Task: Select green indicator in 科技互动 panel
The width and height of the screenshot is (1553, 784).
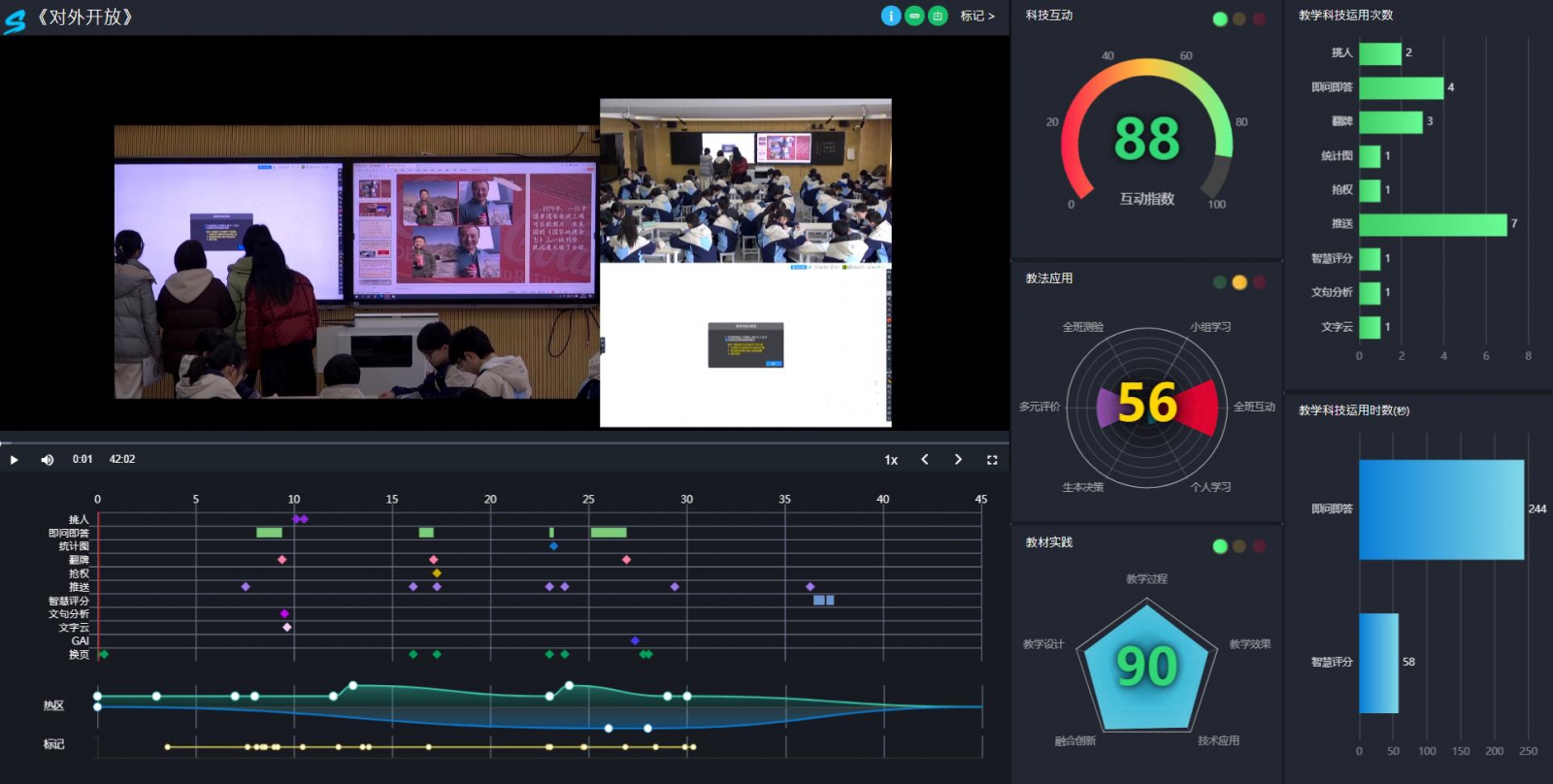Action: pyautogui.click(x=1220, y=19)
